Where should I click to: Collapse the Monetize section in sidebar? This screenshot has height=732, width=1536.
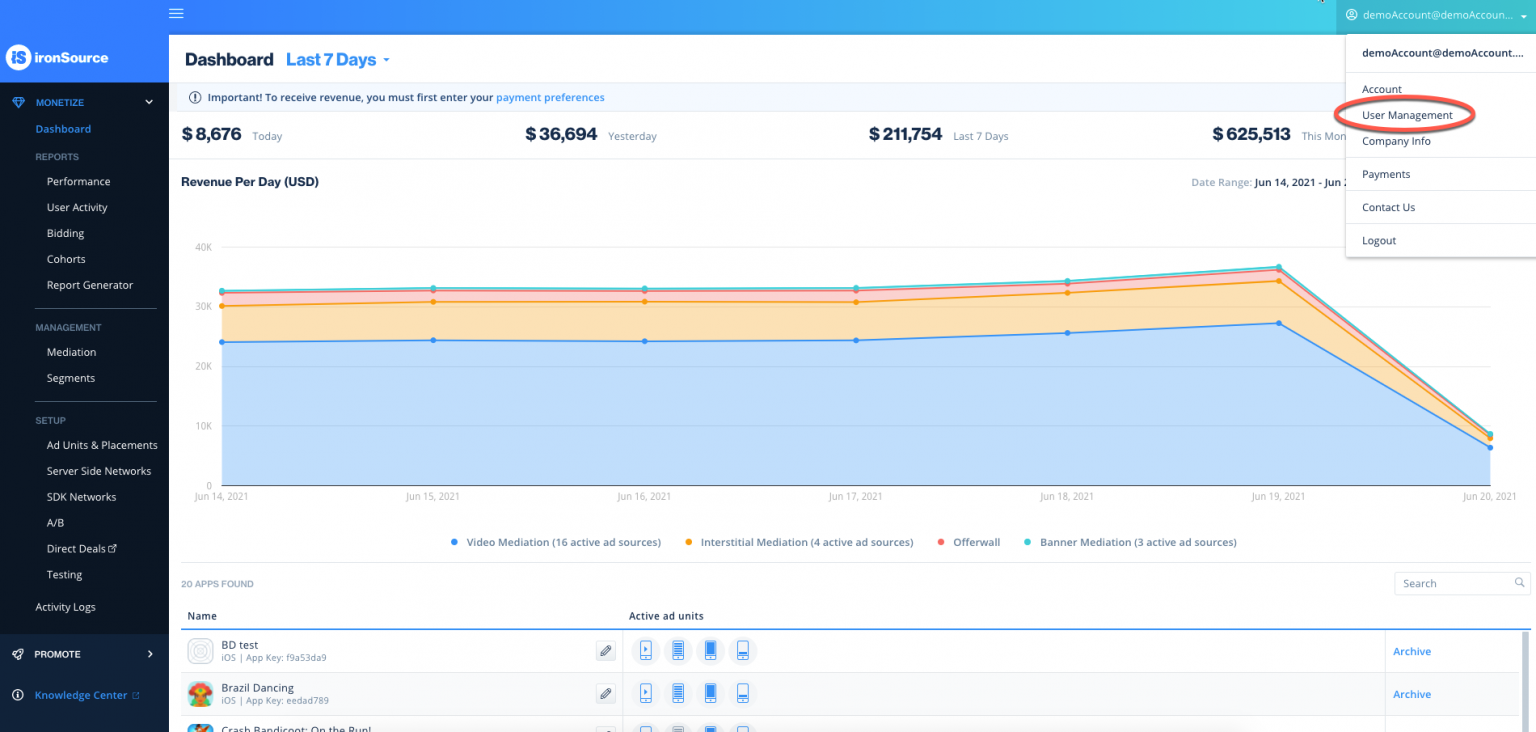149,102
